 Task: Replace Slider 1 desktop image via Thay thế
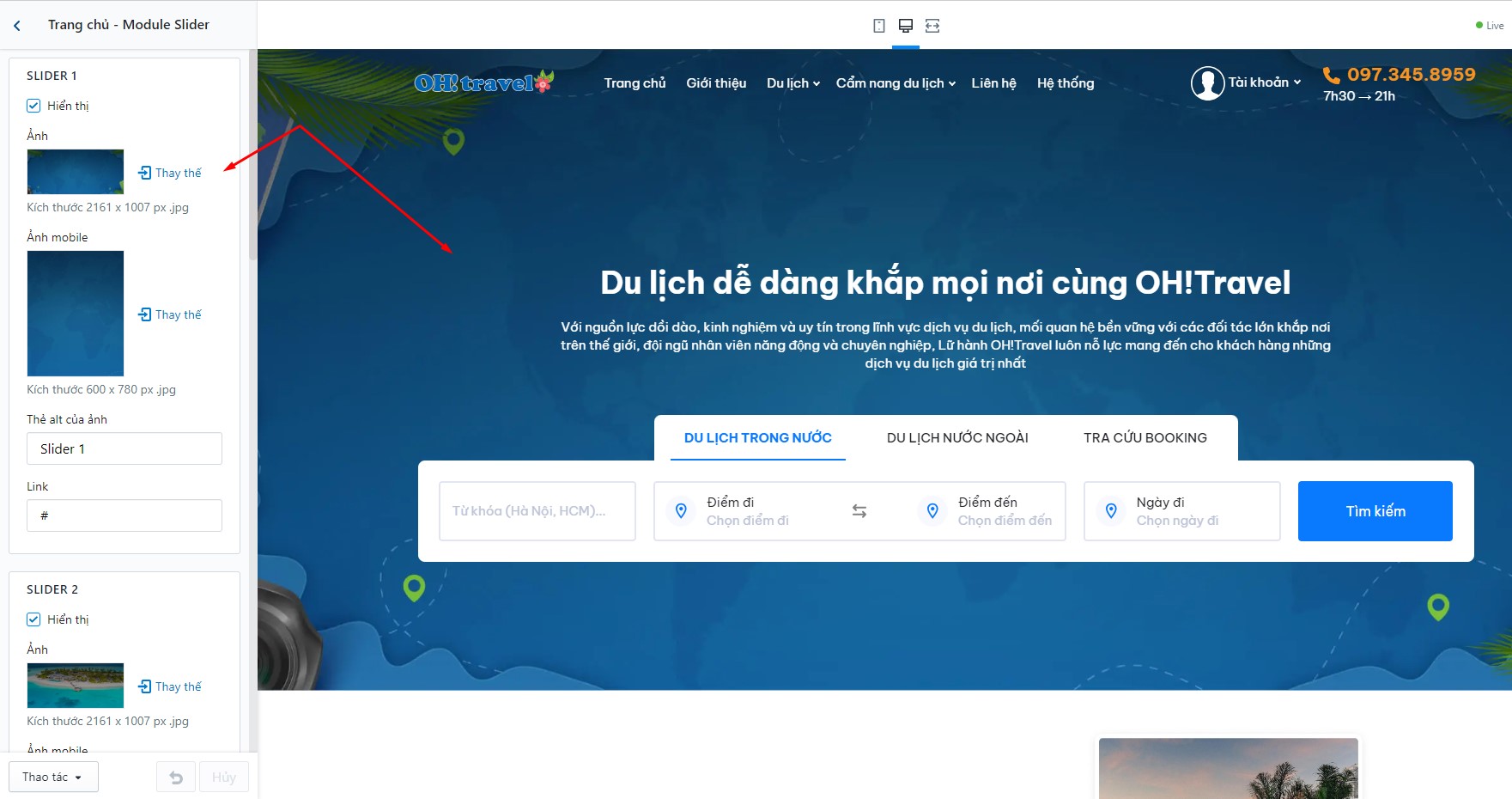(170, 173)
